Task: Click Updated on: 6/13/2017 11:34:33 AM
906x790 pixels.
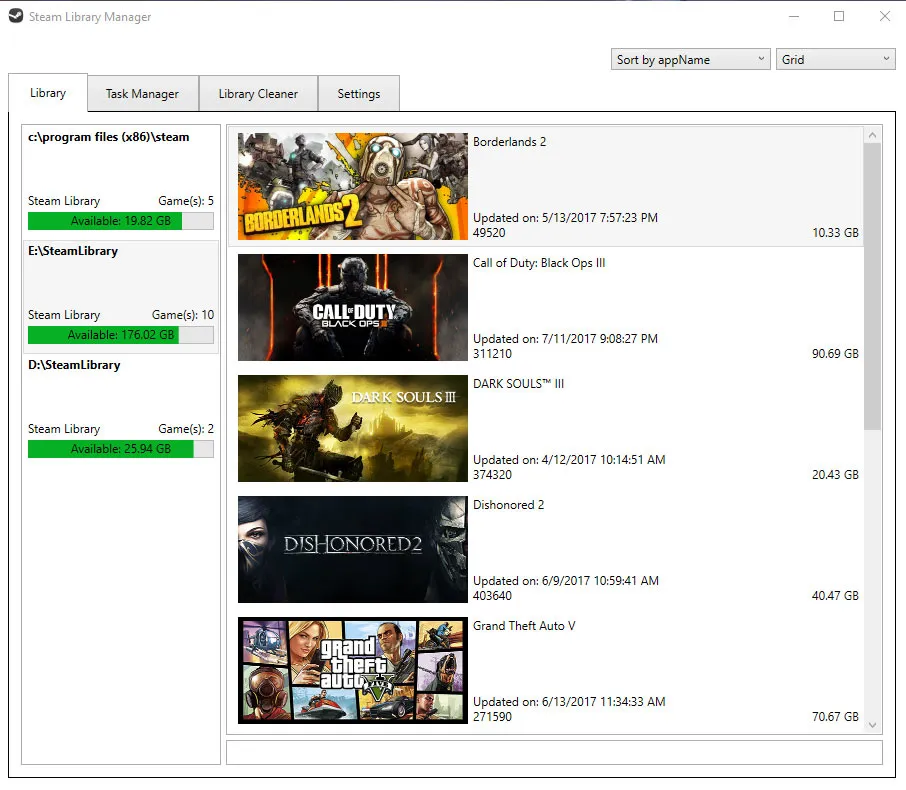Action: tap(569, 702)
